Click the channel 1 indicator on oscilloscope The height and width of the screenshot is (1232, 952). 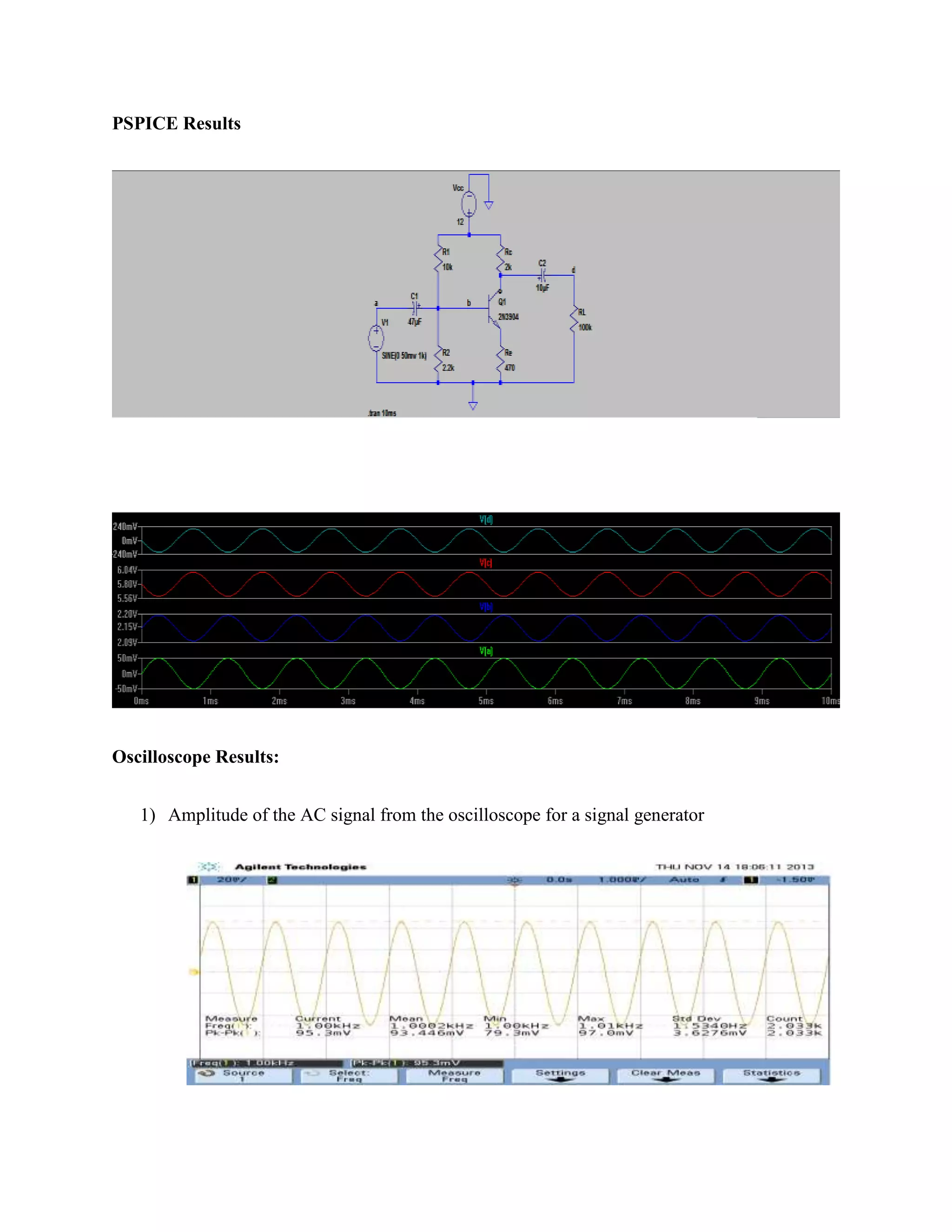(193, 880)
